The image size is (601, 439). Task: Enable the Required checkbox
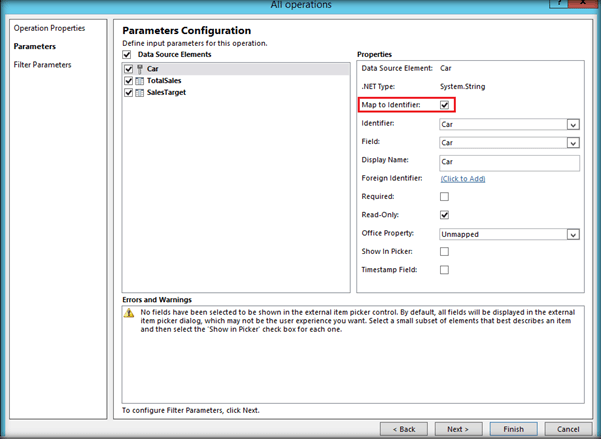click(445, 197)
